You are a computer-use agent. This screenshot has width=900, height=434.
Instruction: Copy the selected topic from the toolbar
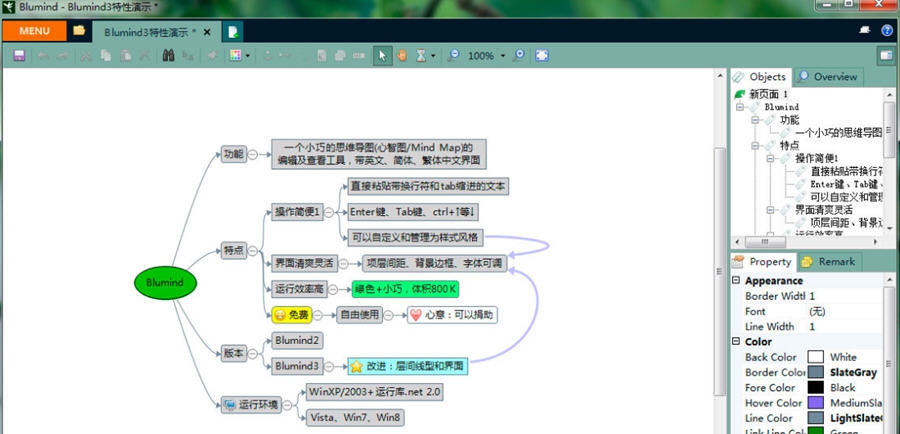[106, 56]
